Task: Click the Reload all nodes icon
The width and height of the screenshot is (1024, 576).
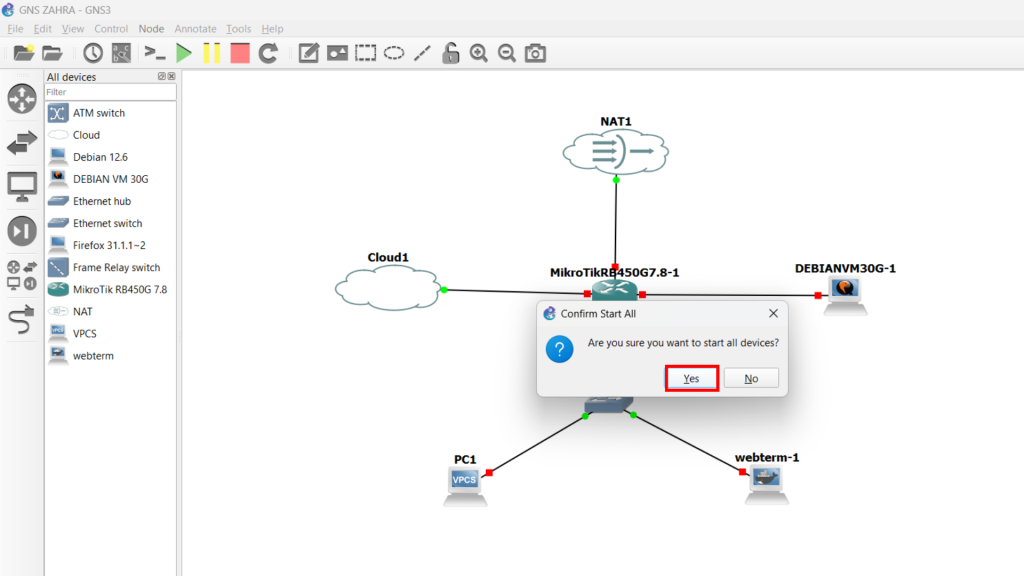Action: [268, 53]
